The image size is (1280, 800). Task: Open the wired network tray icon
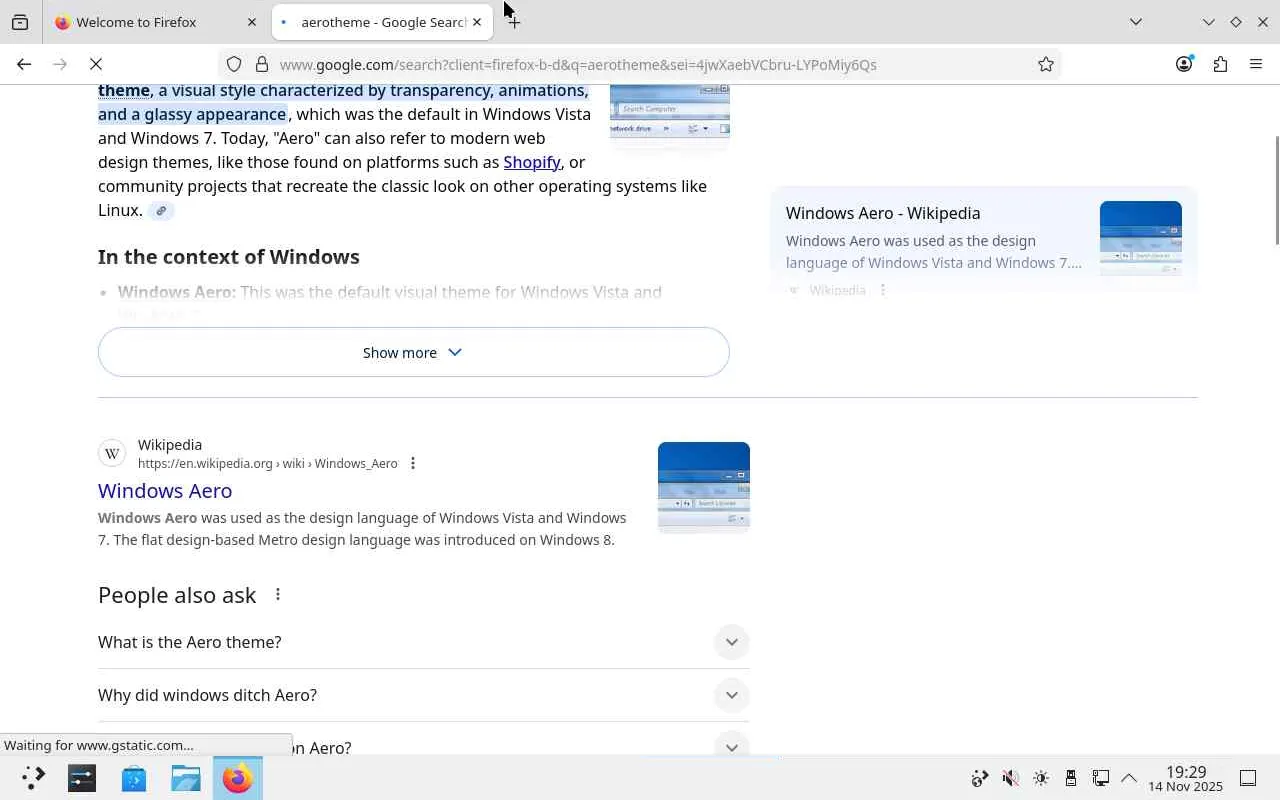tap(1101, 778)
